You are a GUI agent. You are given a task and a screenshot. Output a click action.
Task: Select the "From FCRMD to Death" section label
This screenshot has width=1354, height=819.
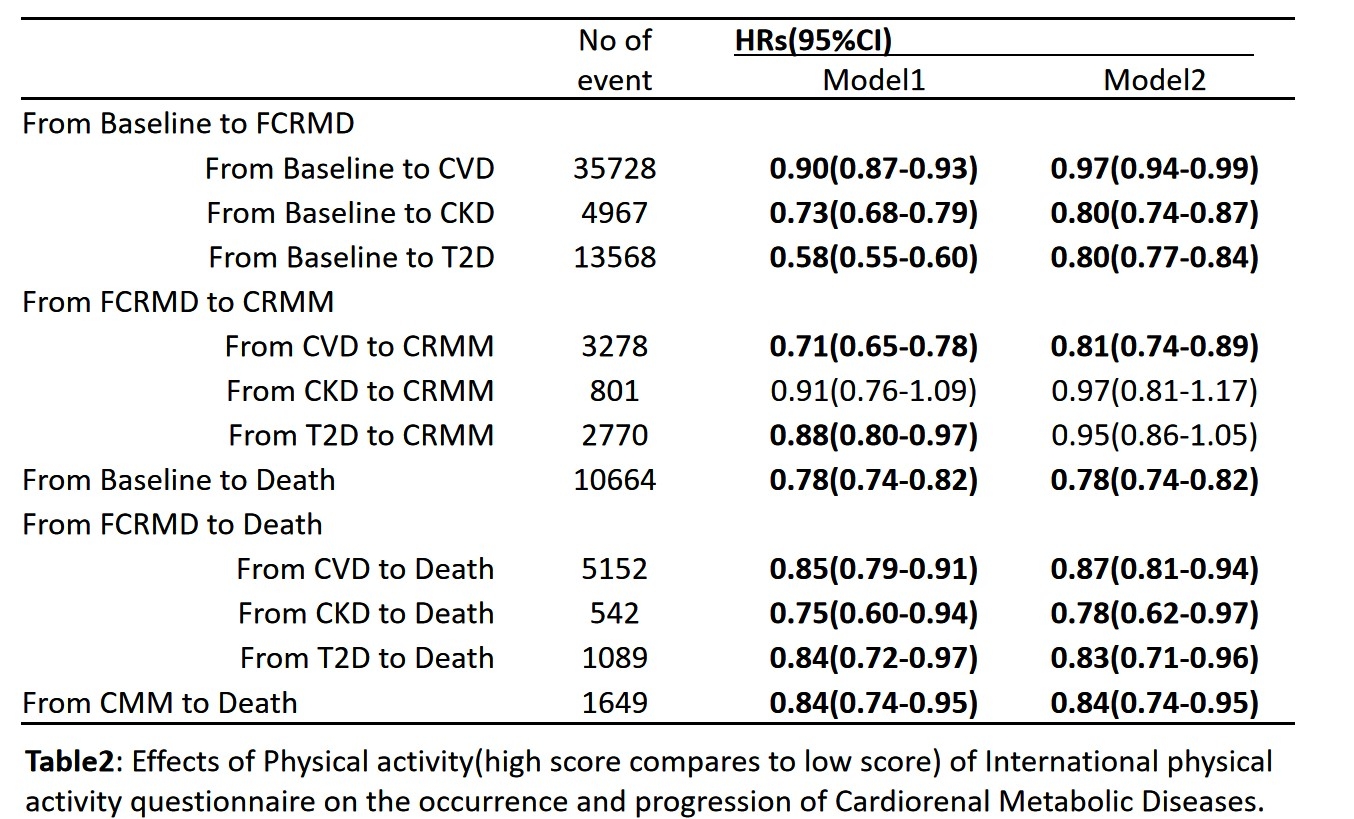[172, 525]
